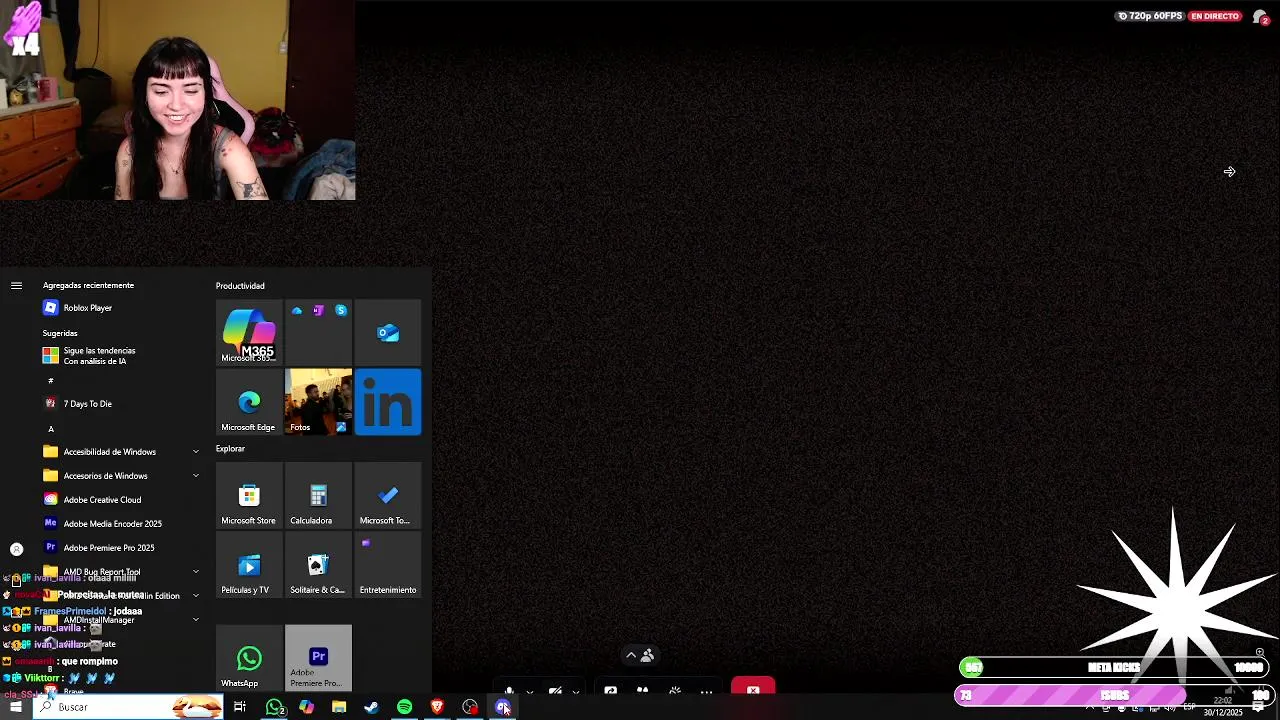1280x720 pixels.
Task: Launch Adobe Media Encoder 2025
Action: pyautogui.click(x=120, y=524)
